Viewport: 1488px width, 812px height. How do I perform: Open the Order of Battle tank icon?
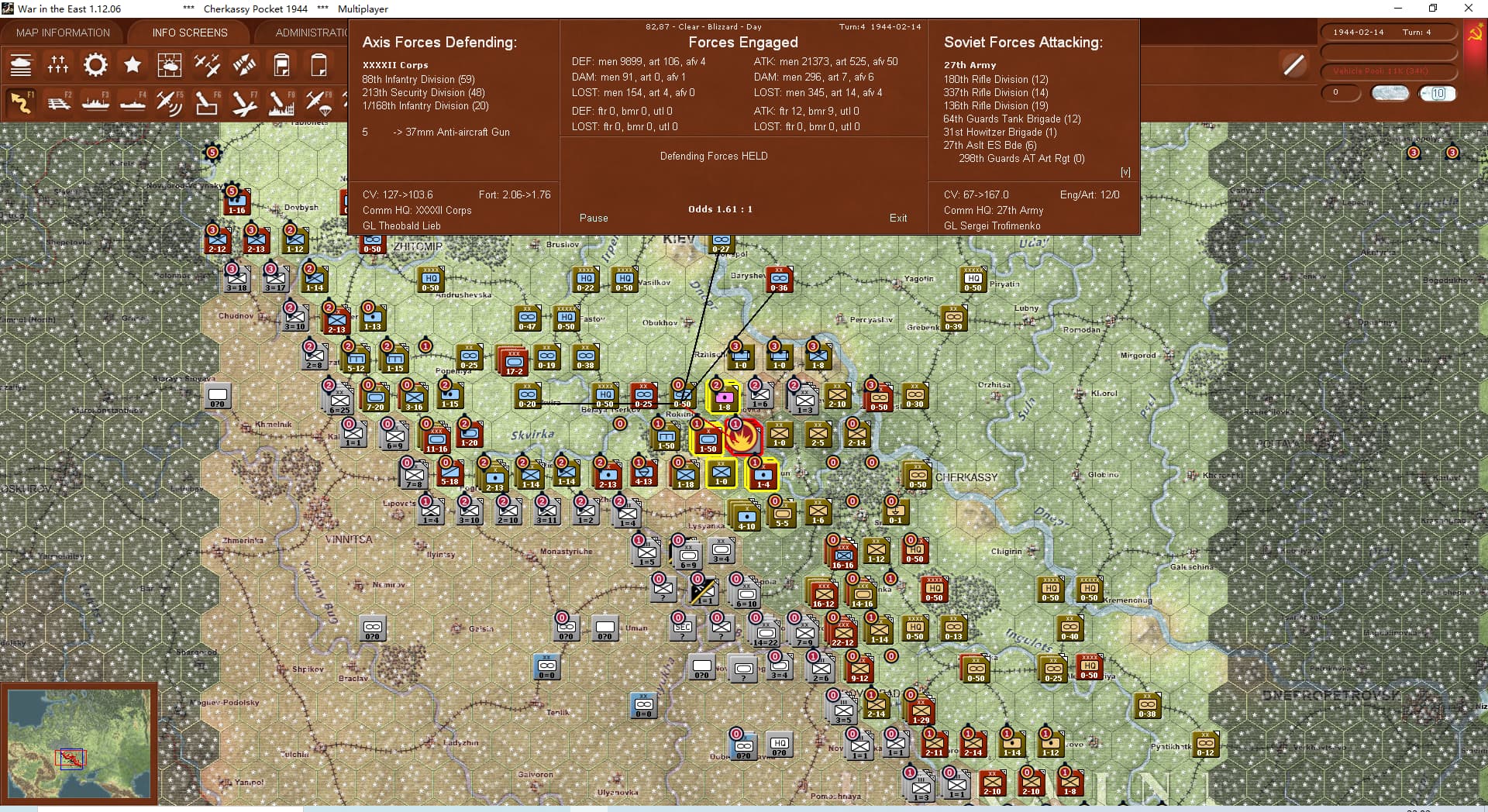click(21, 65)
